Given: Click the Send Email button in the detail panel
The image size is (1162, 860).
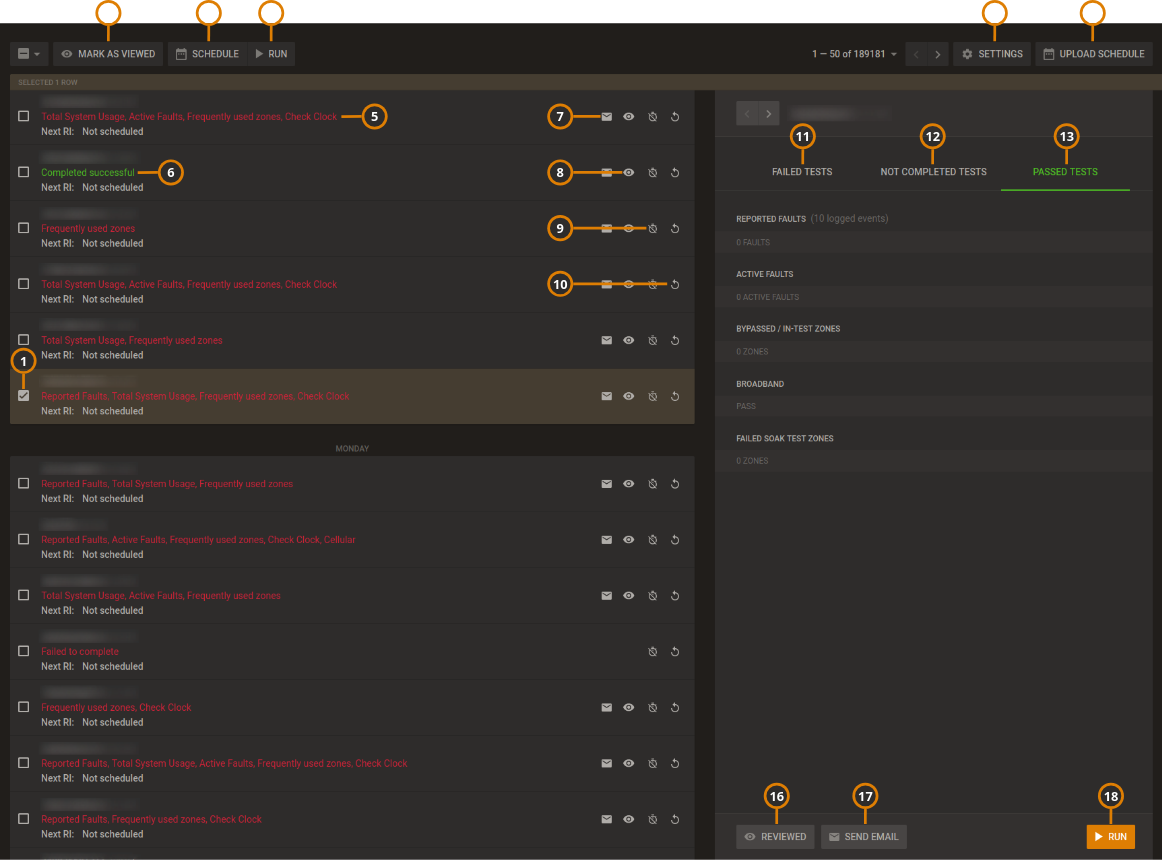Looking at the screenshot, I should tap(863, 836).
